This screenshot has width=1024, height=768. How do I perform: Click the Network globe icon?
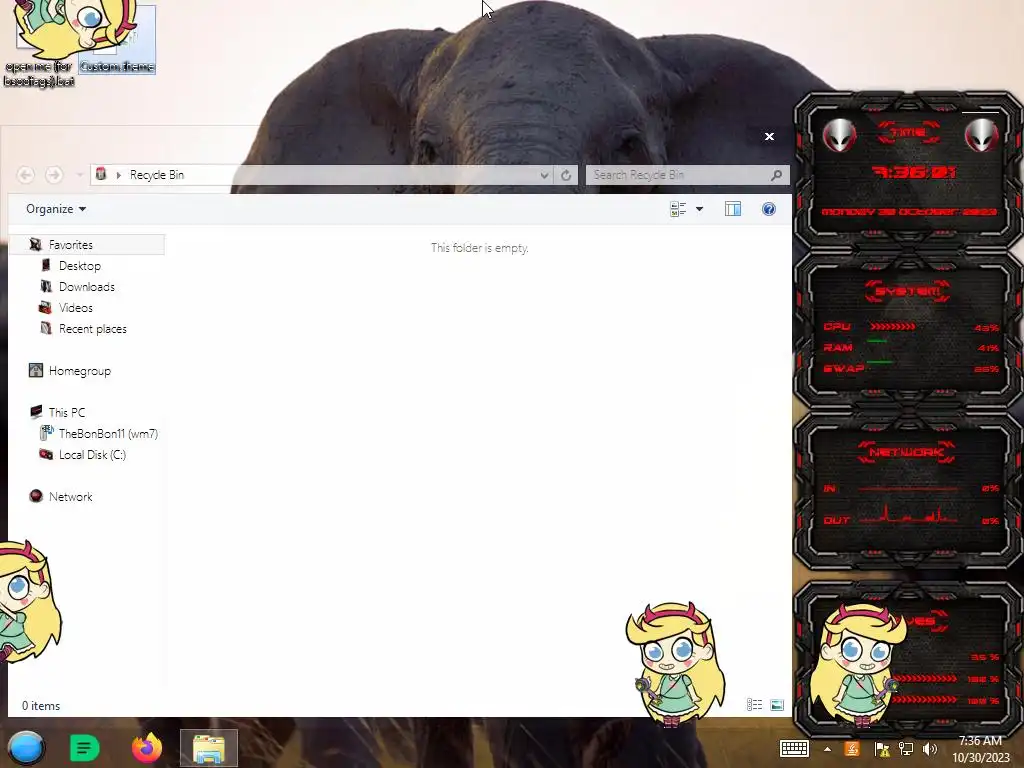(x=36, y=496)
